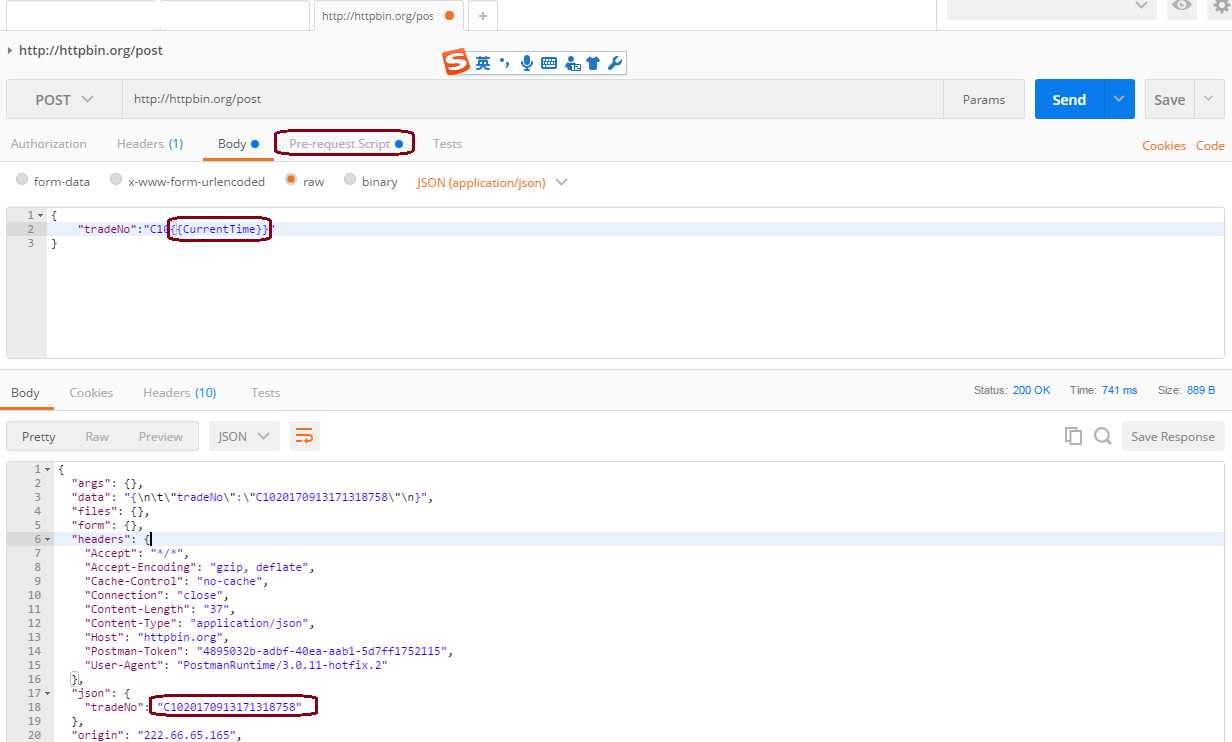The image size is (1232, 742).
Task: Open the response format JSON dropdown
Action: point(244,436)
